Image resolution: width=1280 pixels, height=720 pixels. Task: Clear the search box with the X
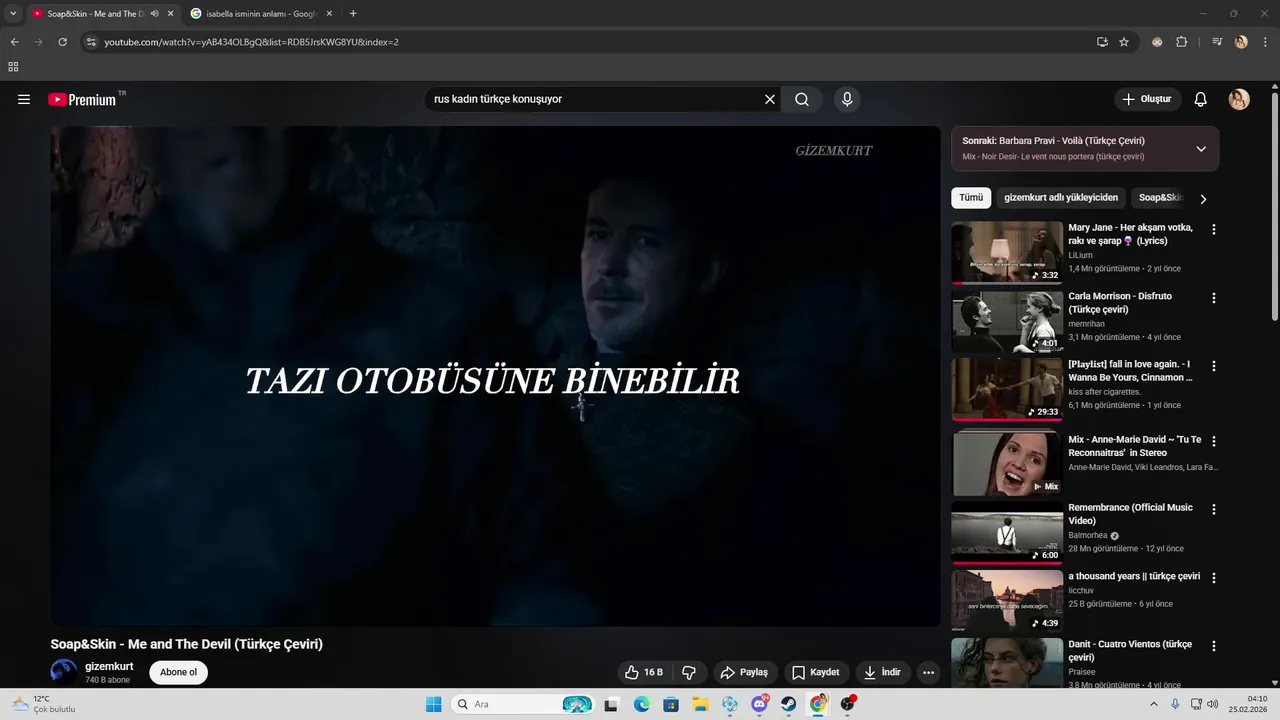click(x=770, y=99)
